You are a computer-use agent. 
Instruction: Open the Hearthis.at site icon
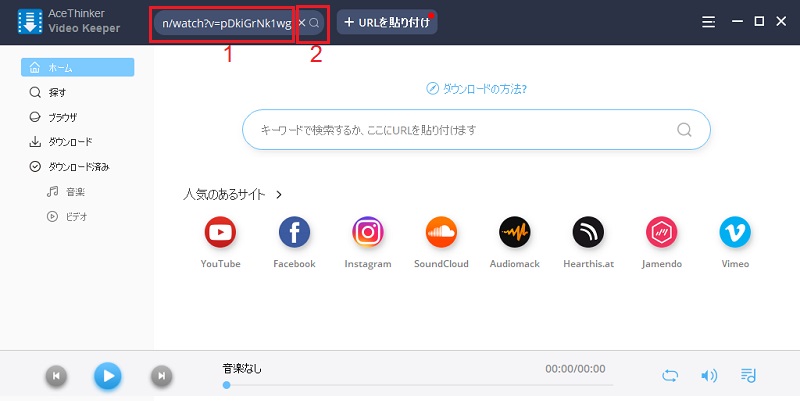coord(588,232)
